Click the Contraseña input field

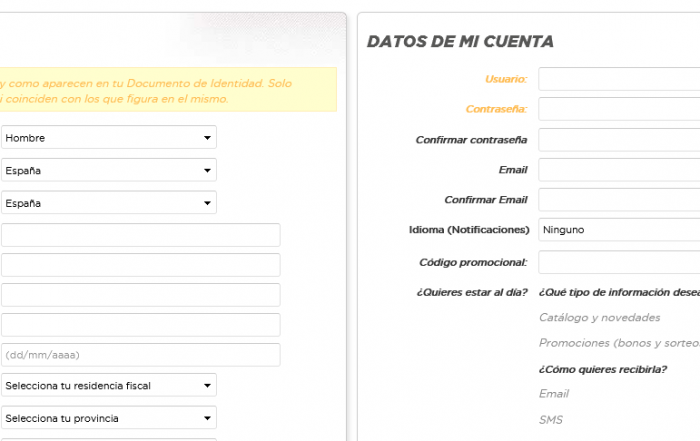[x=619, y=109]
